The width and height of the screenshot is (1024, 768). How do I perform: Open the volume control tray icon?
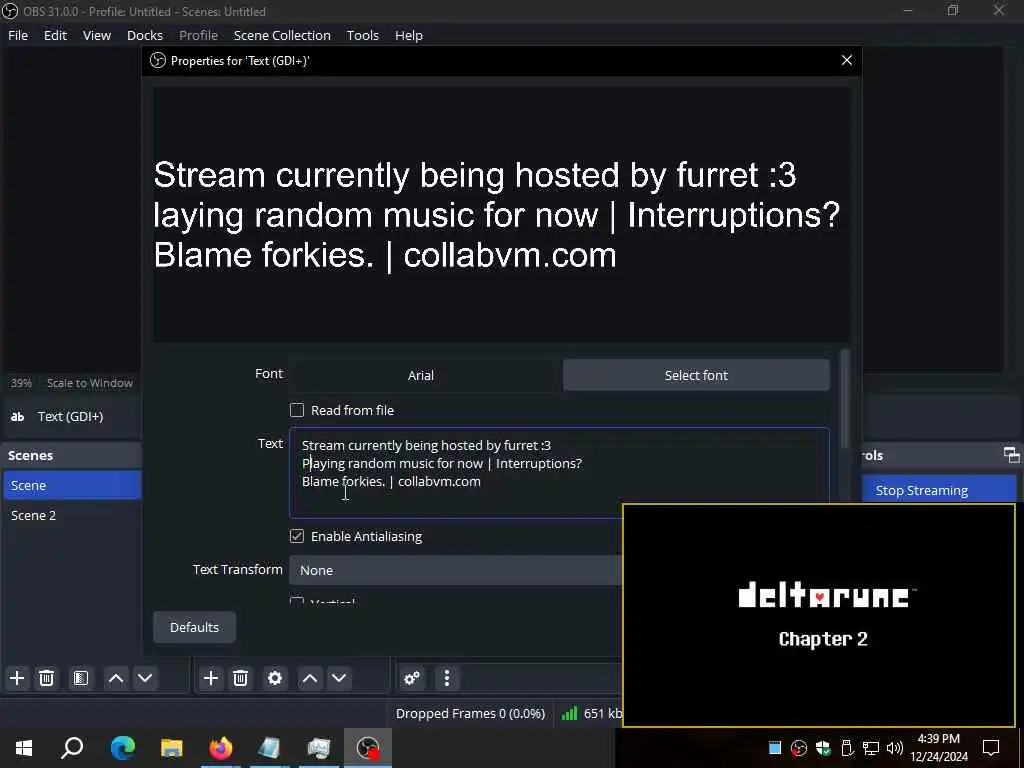coord(895,748)
